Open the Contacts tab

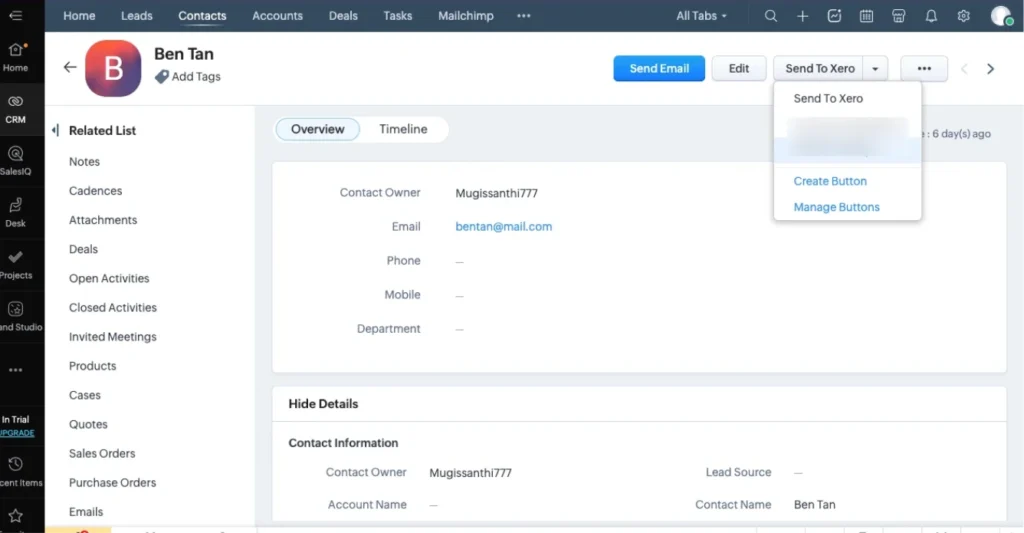[x=202, y=16]
